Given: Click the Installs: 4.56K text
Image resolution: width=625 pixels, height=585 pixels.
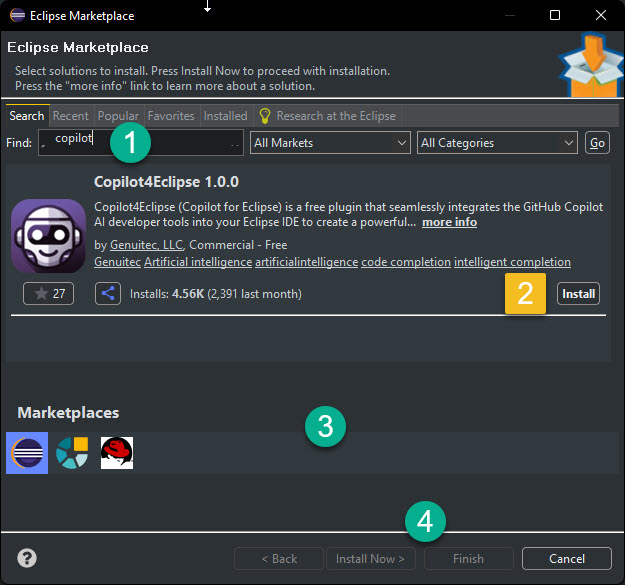Looking at the screenshot, I should tap(167, 294).
